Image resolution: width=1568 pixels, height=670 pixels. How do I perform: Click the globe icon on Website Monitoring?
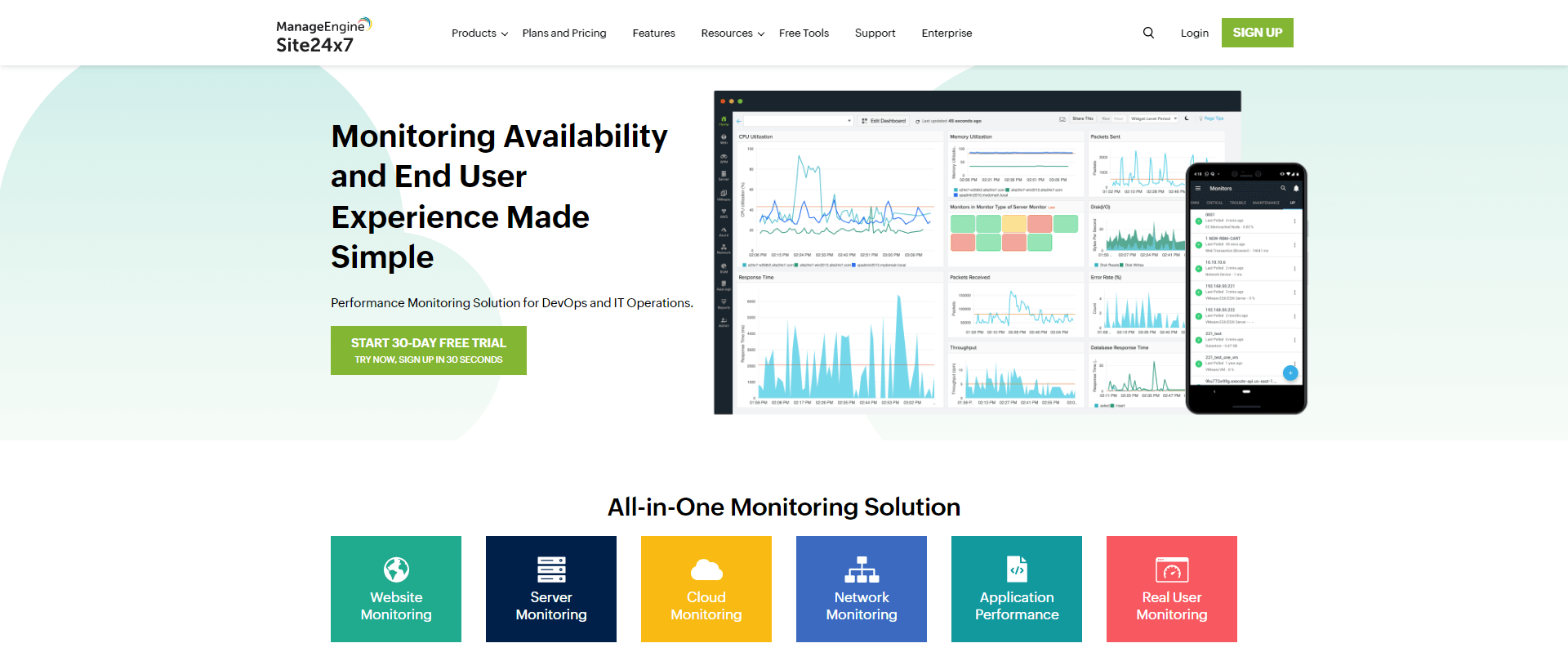[x=396, y=569]
